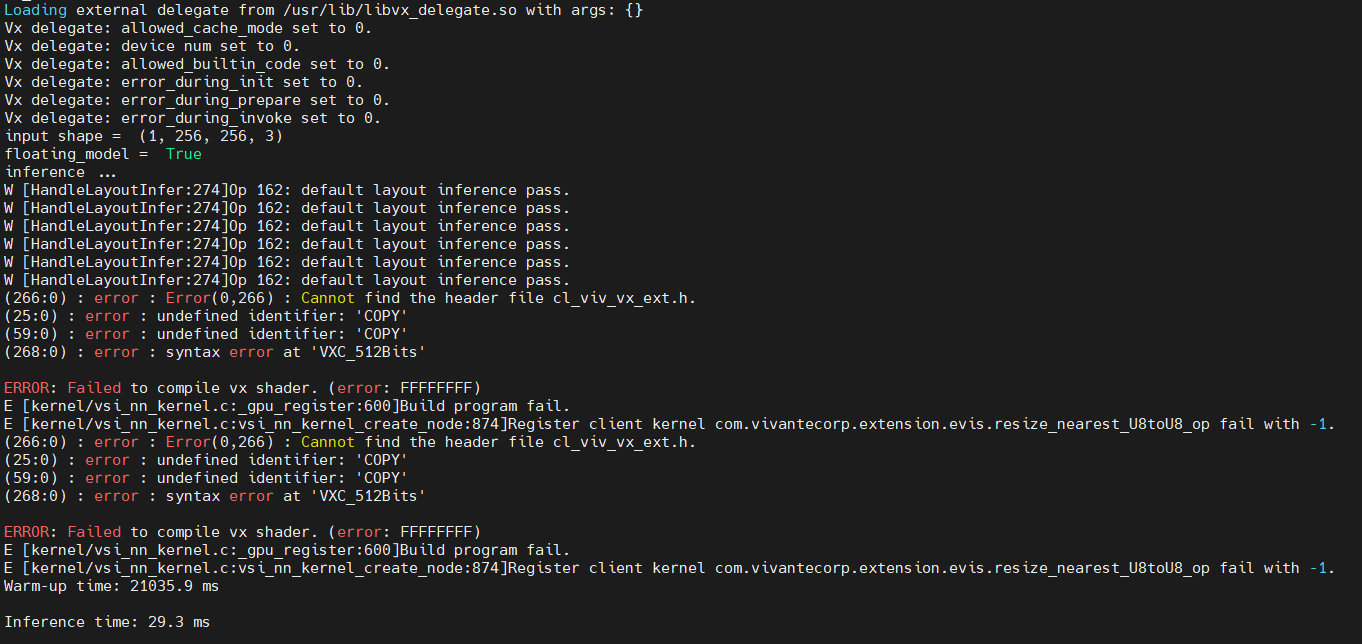Click the first HandleLayoutInfer warning line
This screenshot has height=644, width=1362.
tap(287, 190)
